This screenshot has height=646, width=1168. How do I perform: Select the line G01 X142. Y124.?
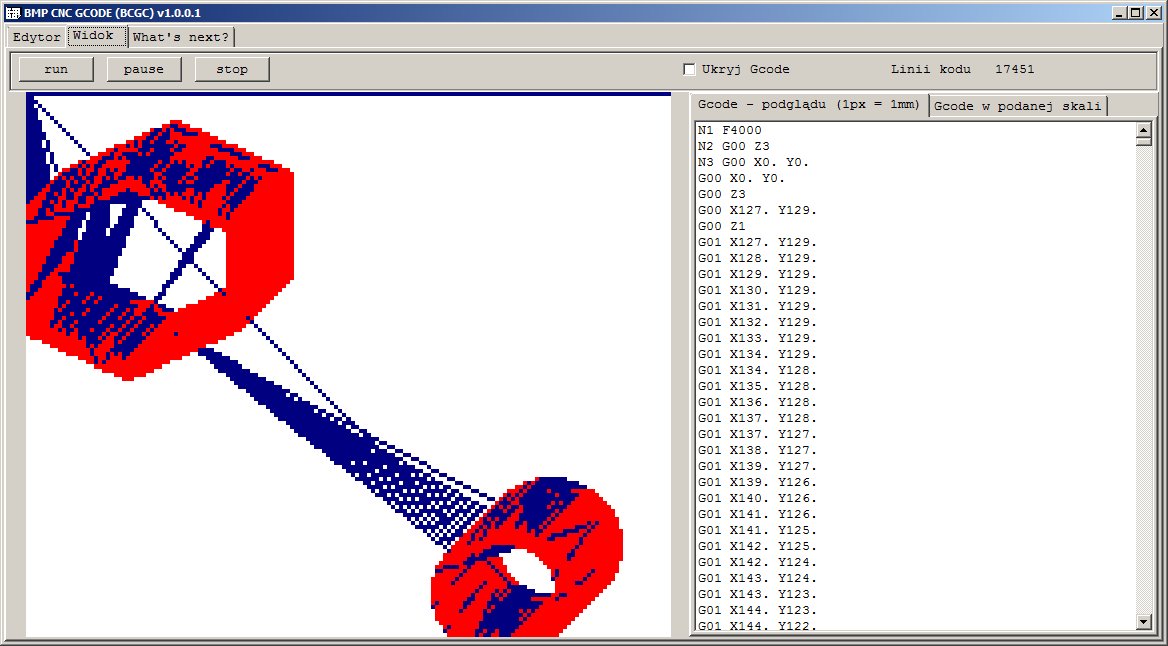758,563
